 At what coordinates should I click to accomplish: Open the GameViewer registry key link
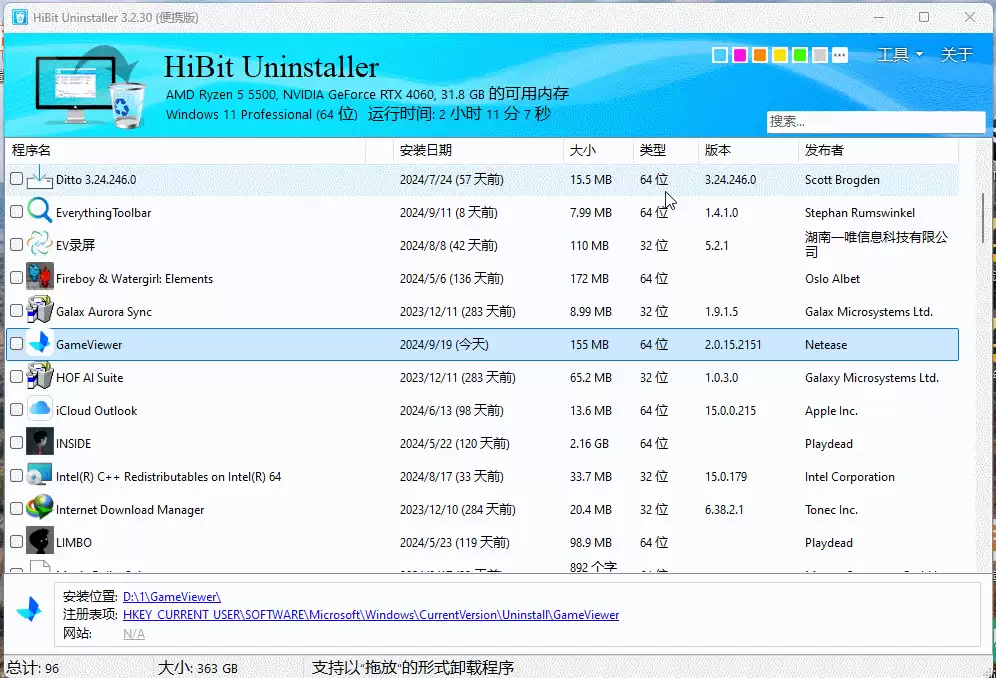371,615
